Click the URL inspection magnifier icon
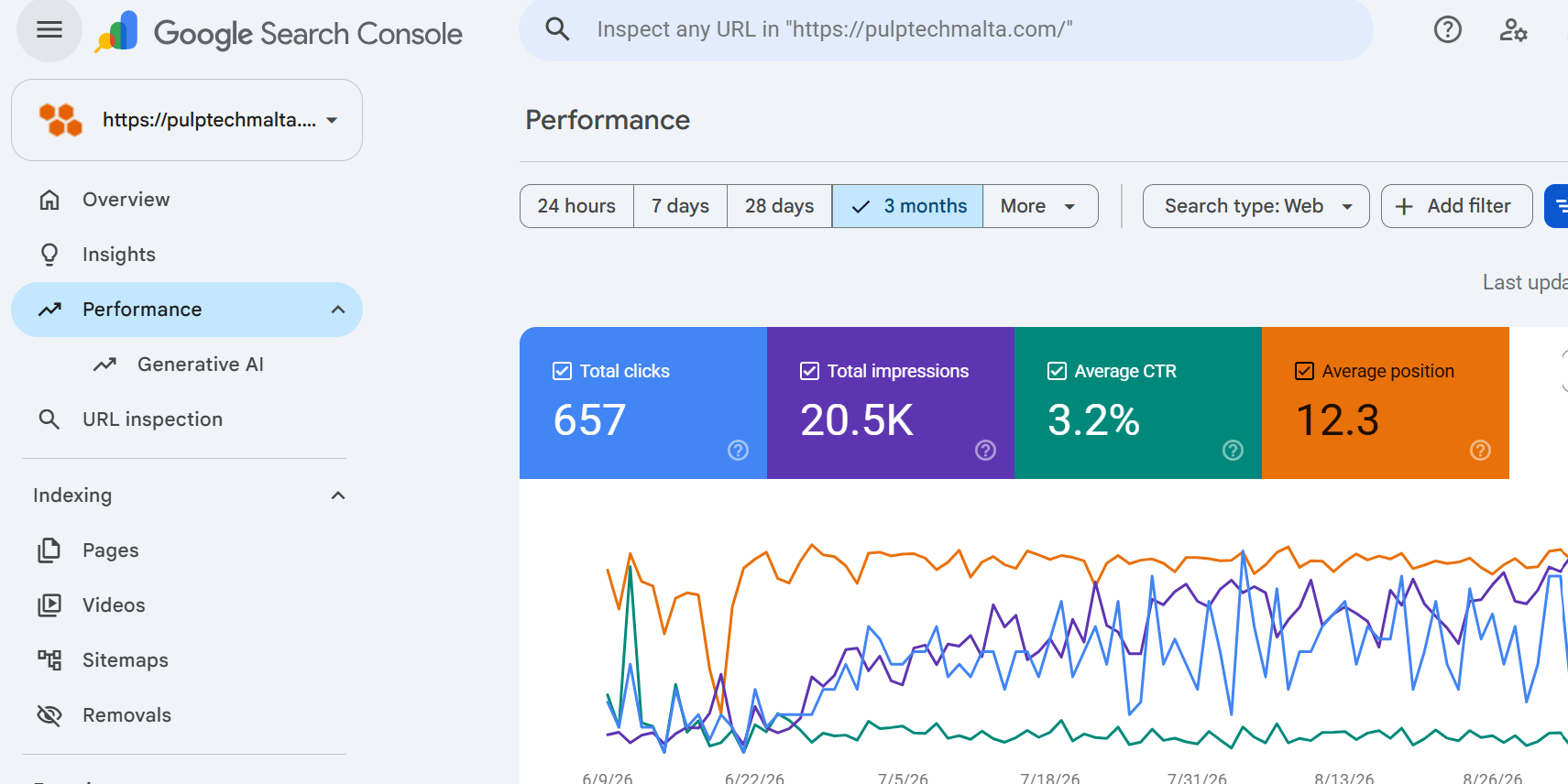Image resolution: width=1568 pixels, height=784 pixels. [49, 419]
